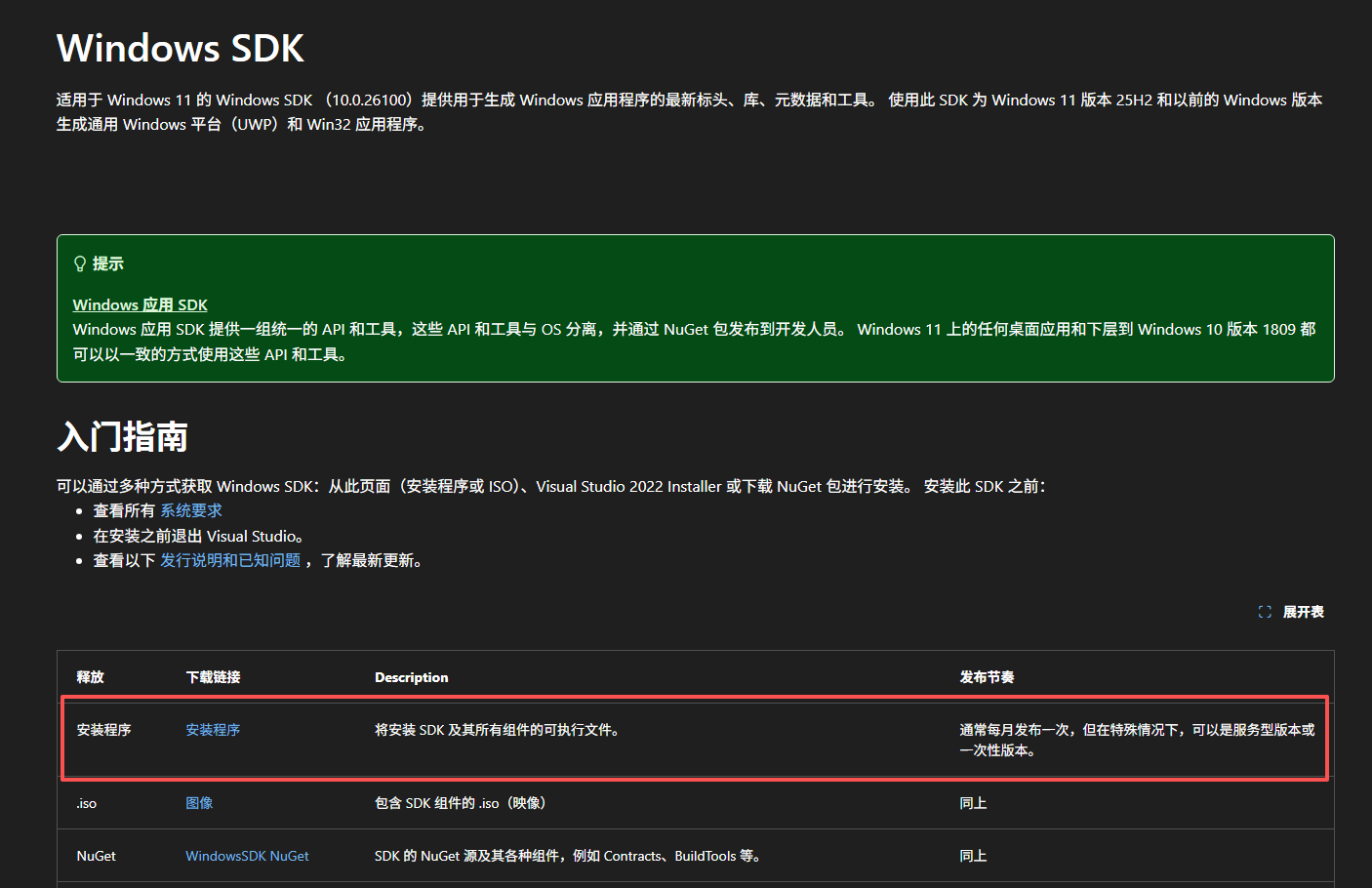
Task: Click the 入门指南 section heading
Action: [x=122, y=436]
